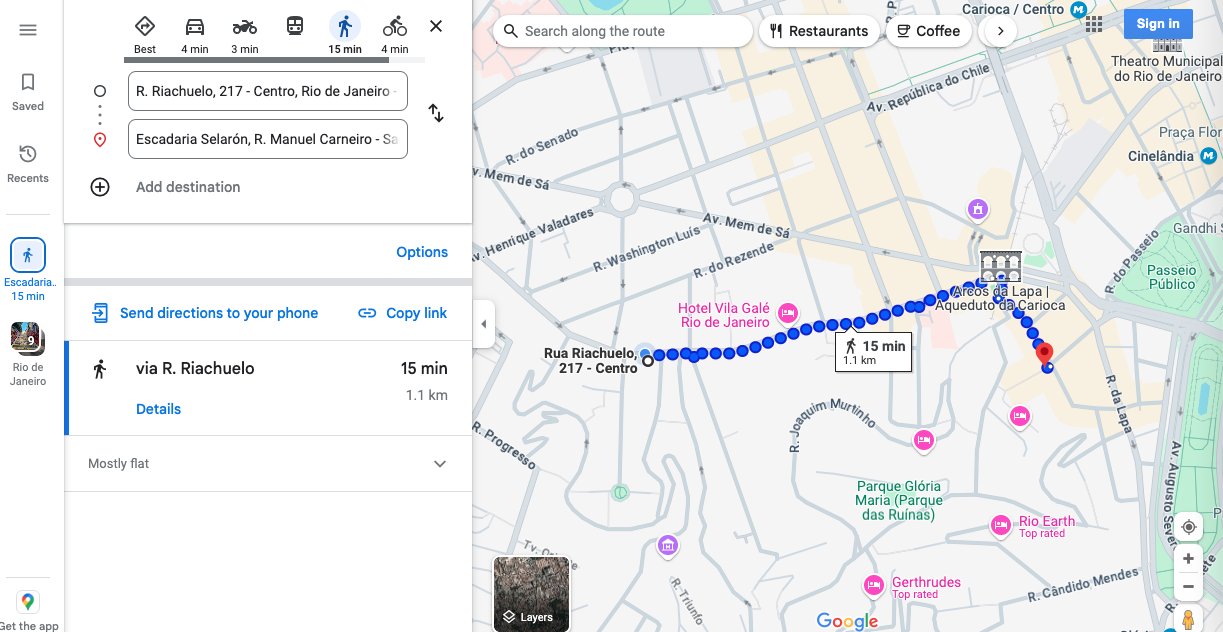Open Google apps grid
Viewport: 1223px width, 632px height.
tap(1094, 24)
